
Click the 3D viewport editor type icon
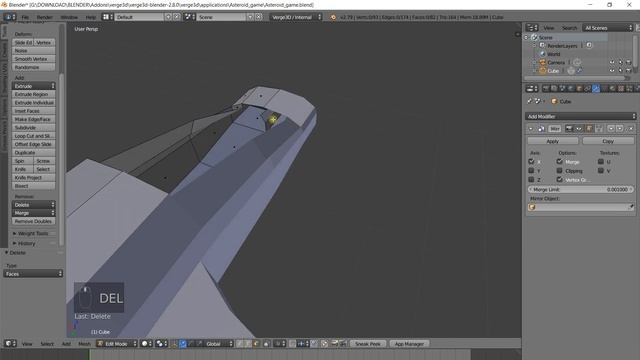[x=10, y=344]
